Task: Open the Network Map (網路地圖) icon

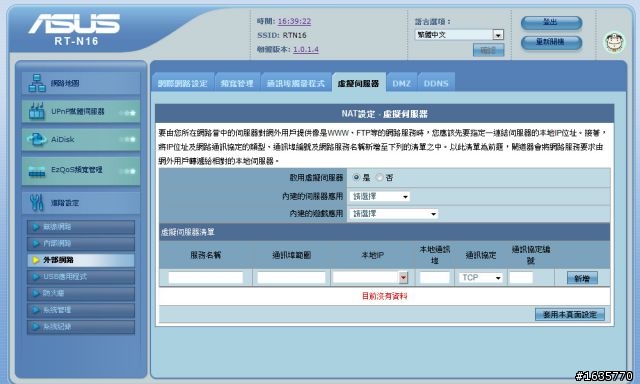Action: coord(37,83)
